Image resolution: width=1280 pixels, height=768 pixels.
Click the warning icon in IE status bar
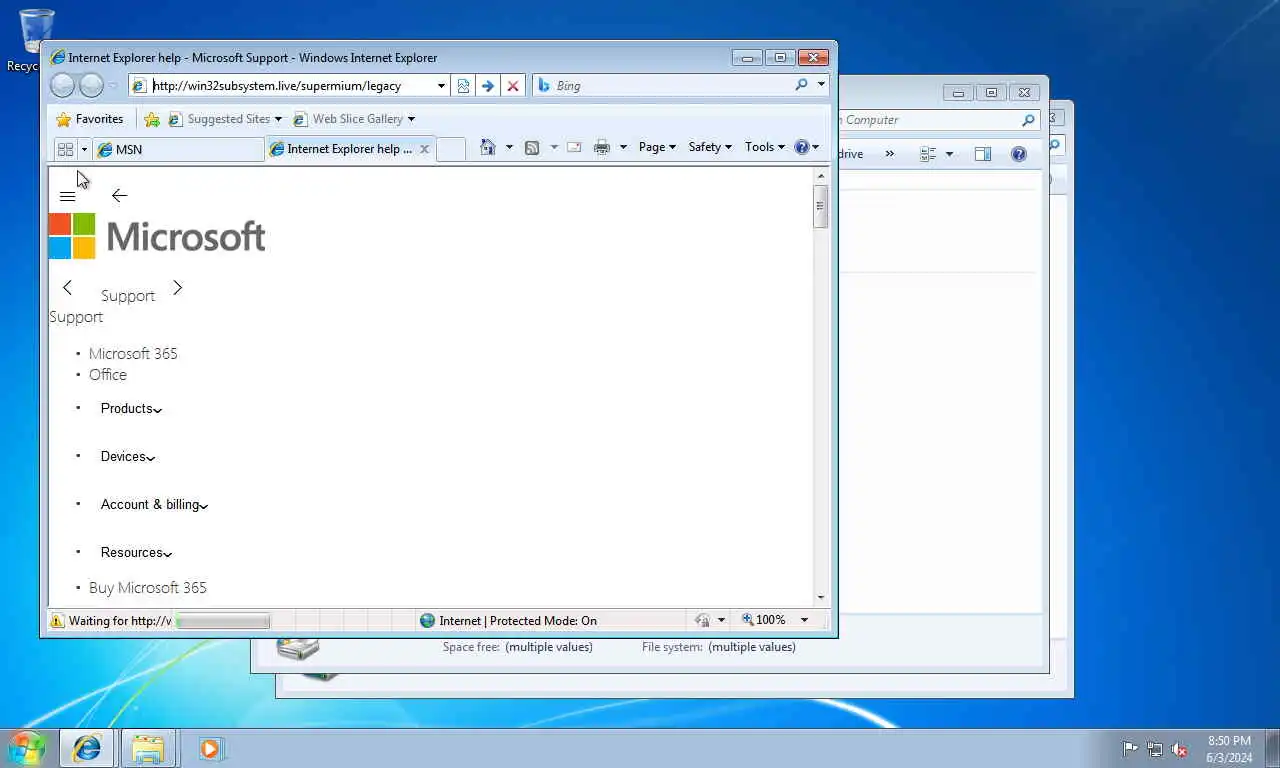coord(57,621)
